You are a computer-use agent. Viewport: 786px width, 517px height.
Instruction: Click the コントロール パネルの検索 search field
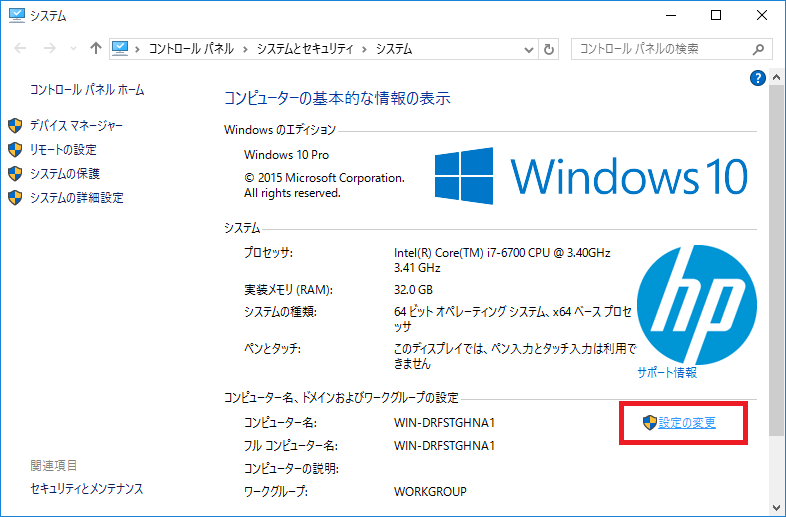coord(660,48)
